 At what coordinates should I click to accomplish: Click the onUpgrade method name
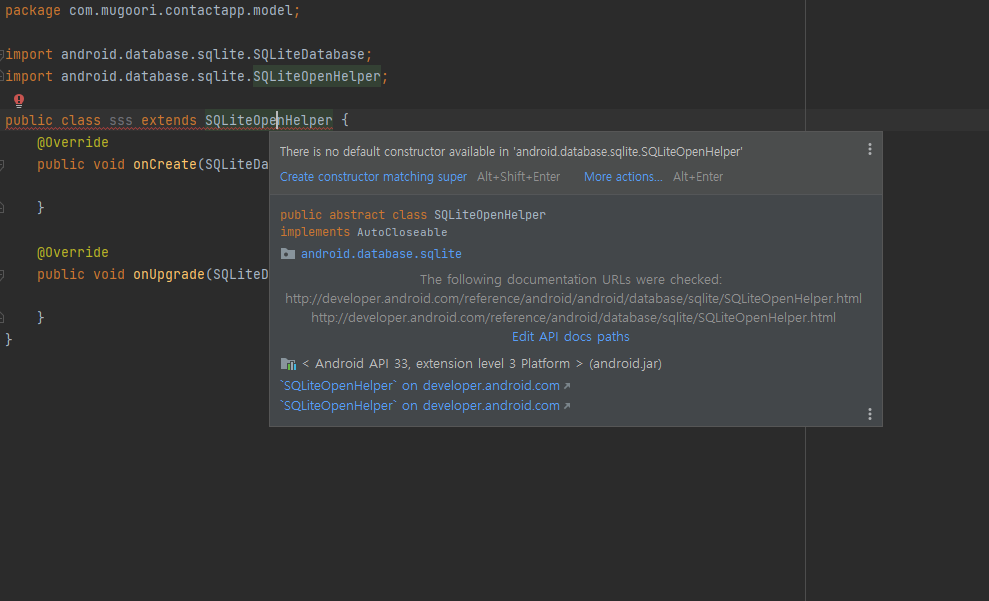pyautogui.click(x=169, y=274)
